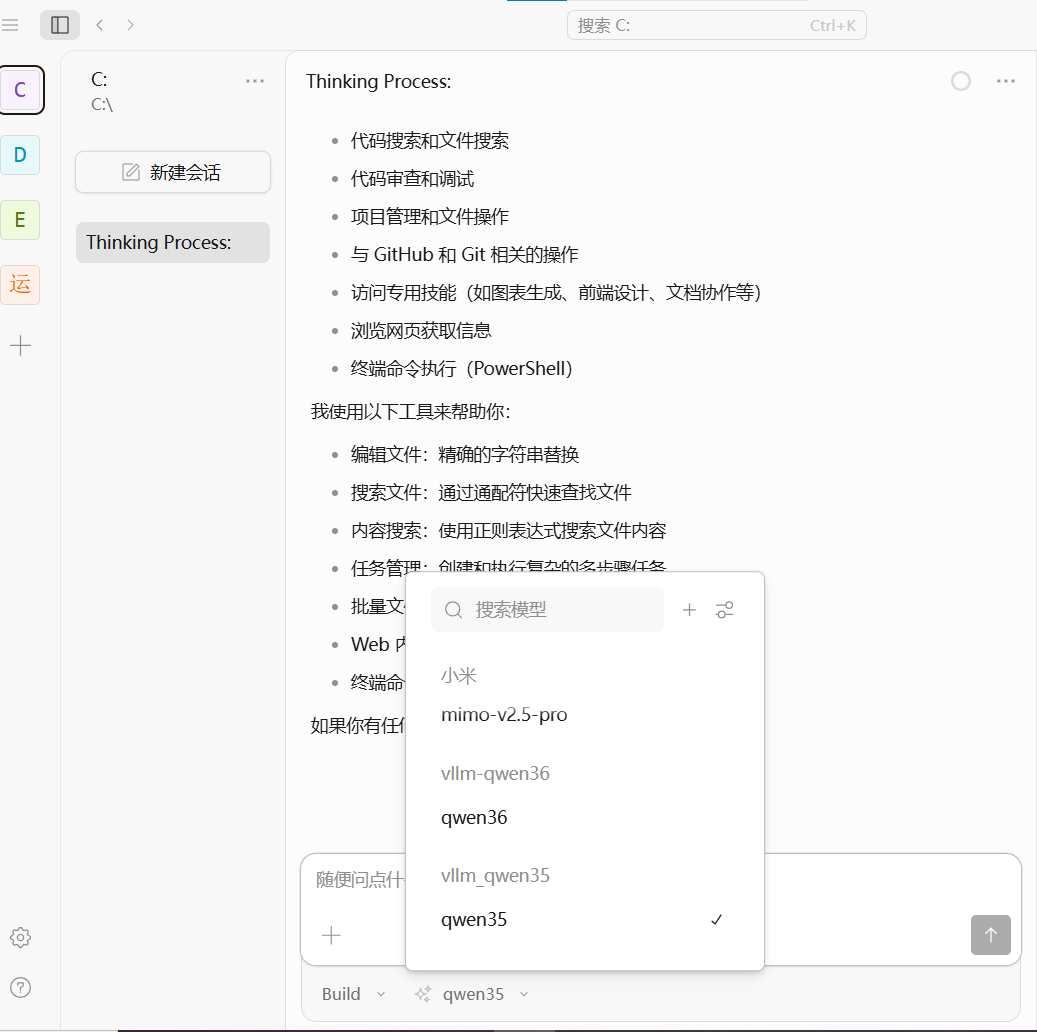Click the sparkle icon beside qwen35
1037x1032 pixels.
click(423, 994)
